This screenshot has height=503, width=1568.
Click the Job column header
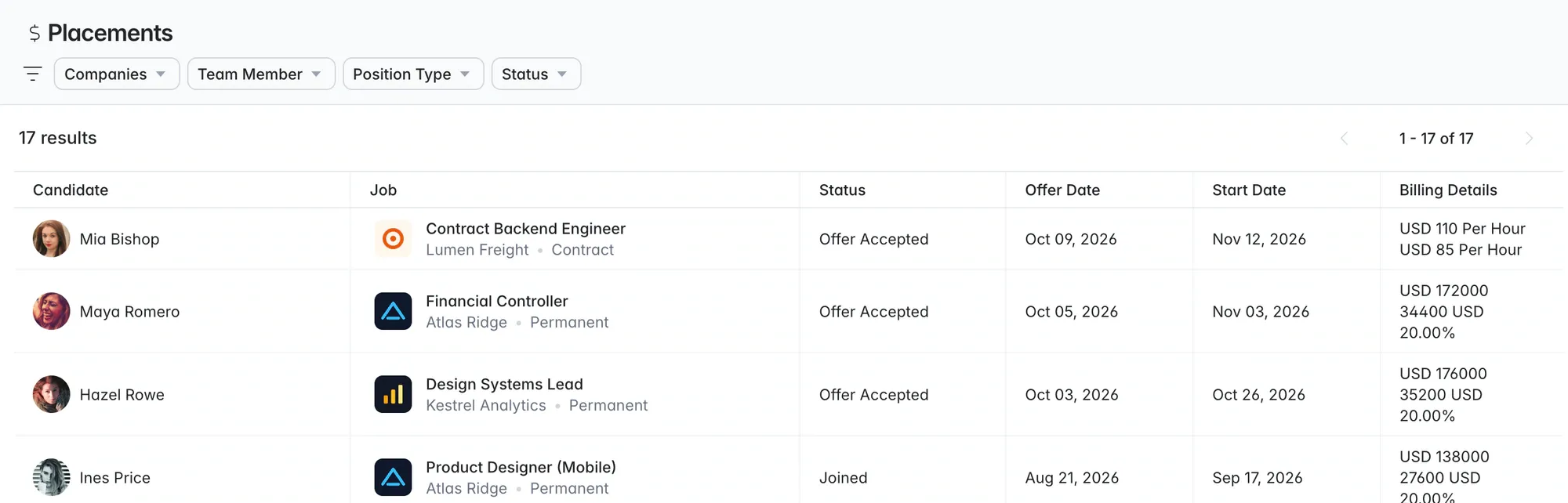pos(383,190)
